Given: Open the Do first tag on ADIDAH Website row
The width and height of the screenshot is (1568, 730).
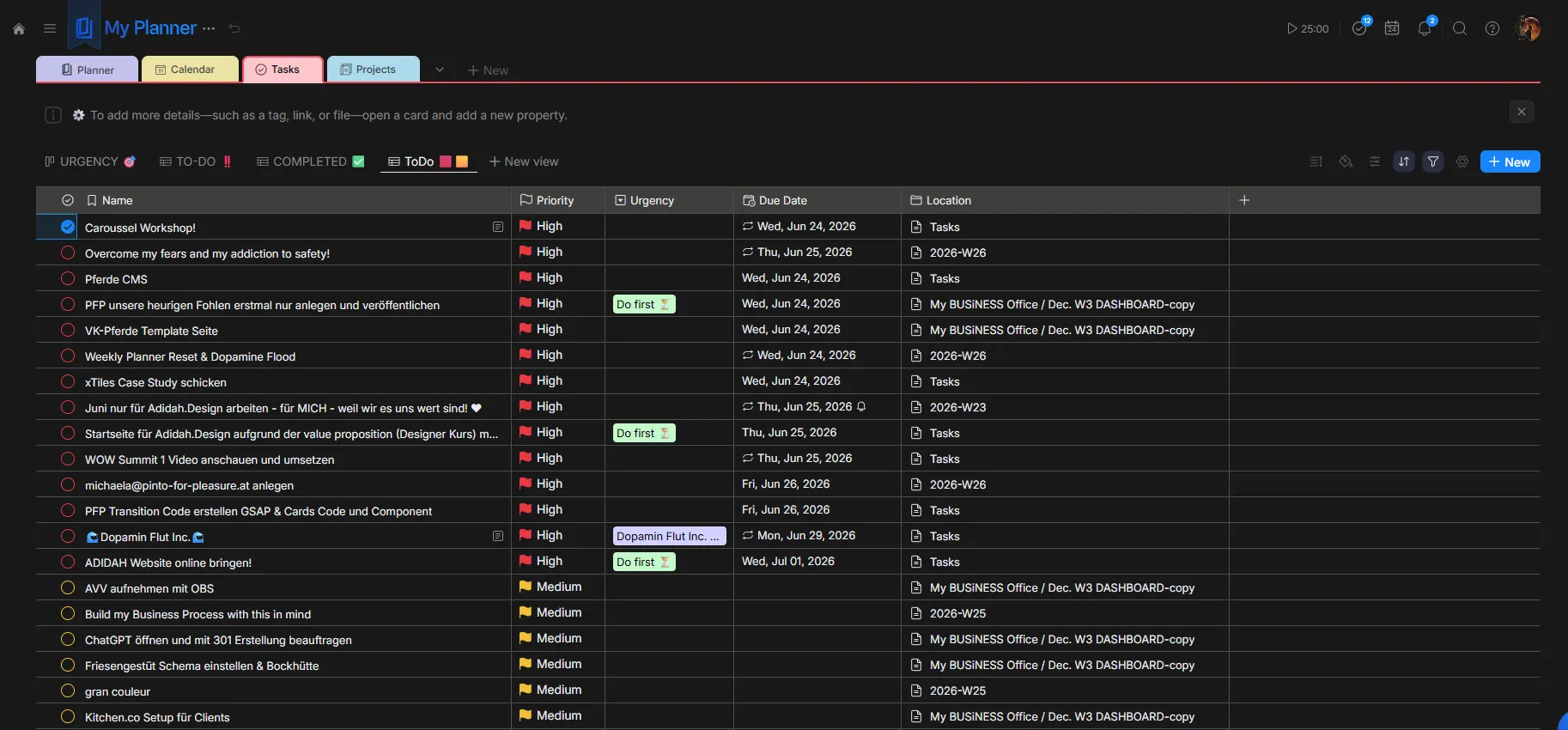Looking at the screenshot, I should [x=644, y=562].
